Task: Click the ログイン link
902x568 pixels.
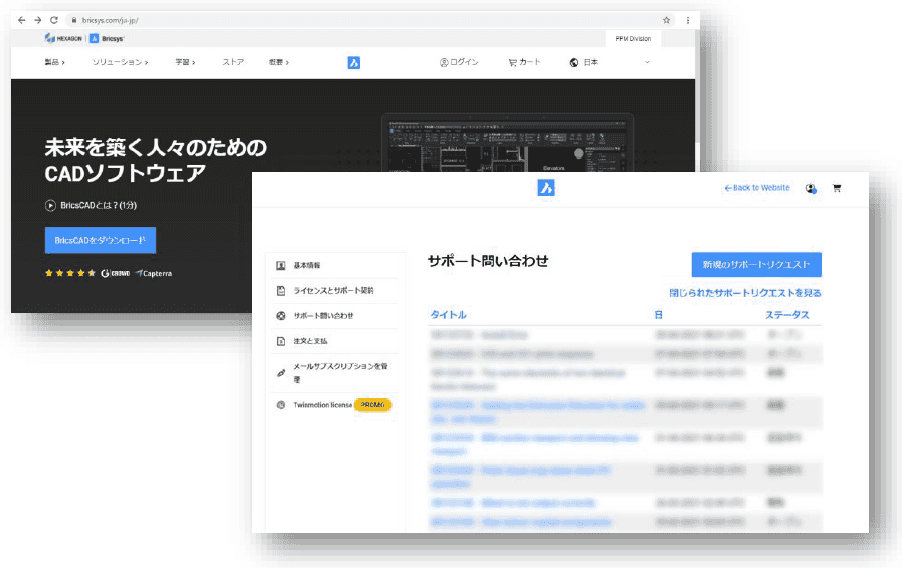Action: 459,62
